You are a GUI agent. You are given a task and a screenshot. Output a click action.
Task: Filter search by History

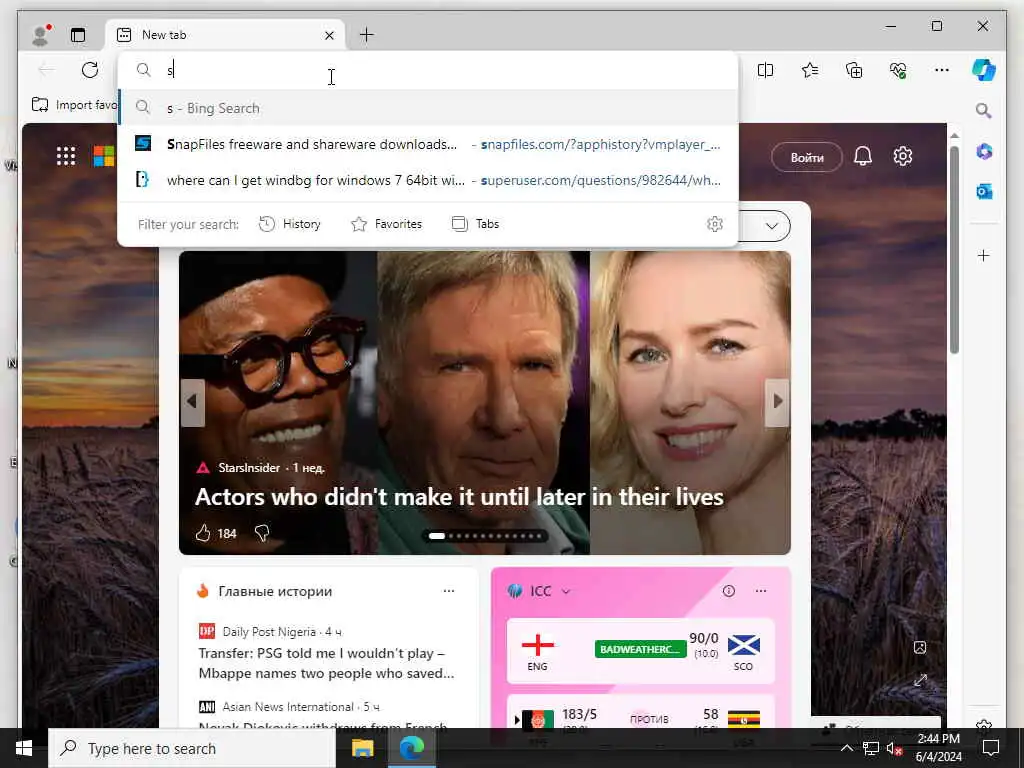[x=290, y=224]
